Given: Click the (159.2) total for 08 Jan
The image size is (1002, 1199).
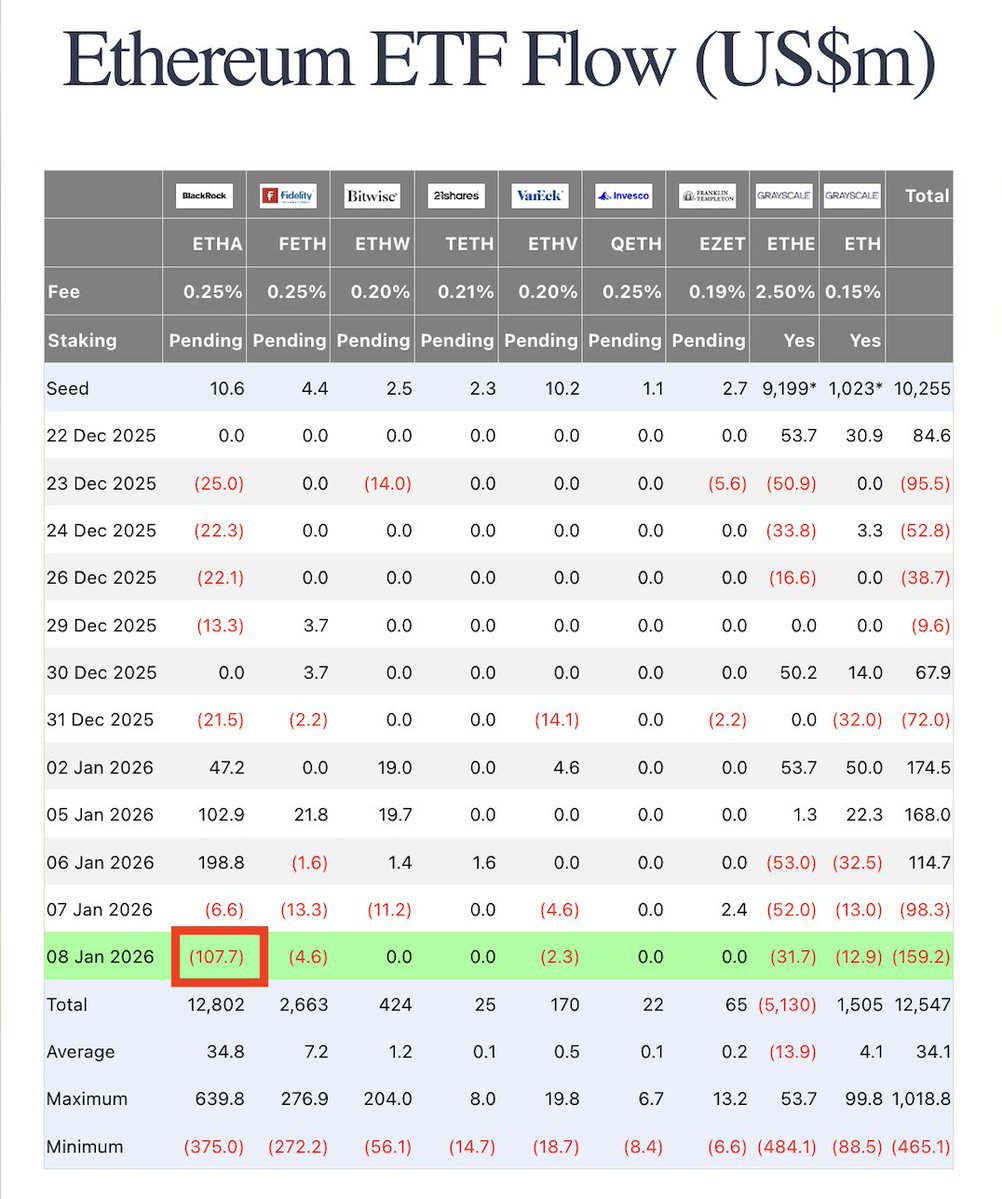Looking at the screenshot, I should (922, 957).
